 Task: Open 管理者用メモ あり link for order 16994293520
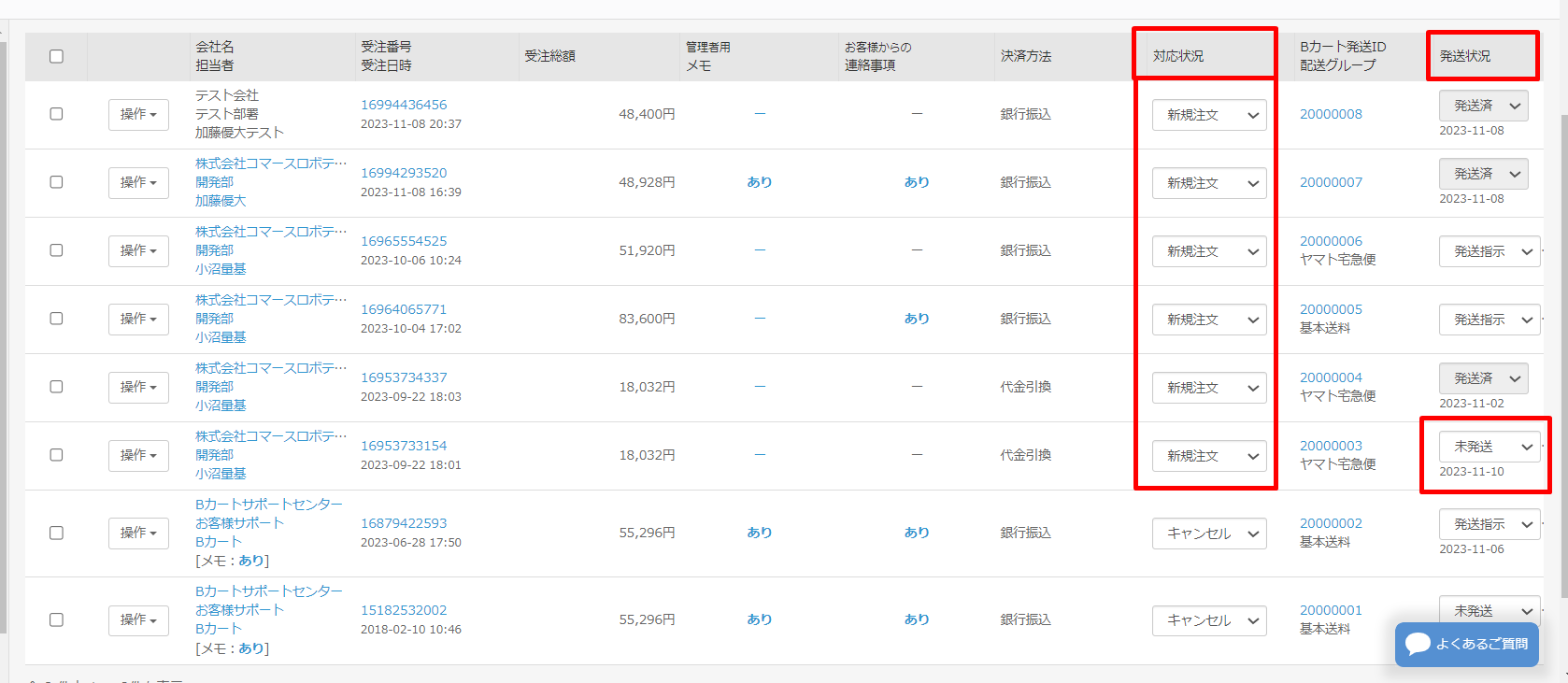760,182
